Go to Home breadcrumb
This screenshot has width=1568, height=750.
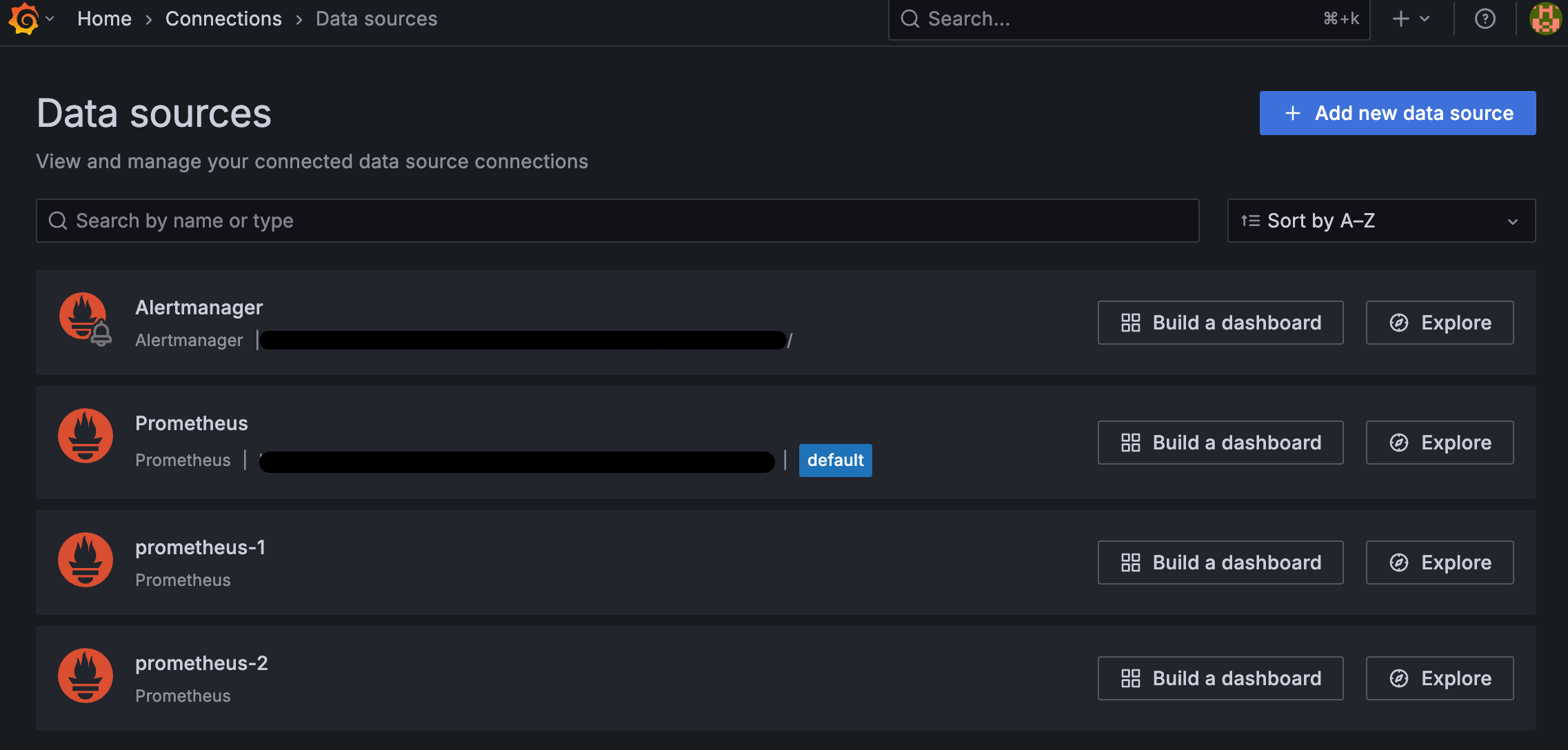click(104, 19)
